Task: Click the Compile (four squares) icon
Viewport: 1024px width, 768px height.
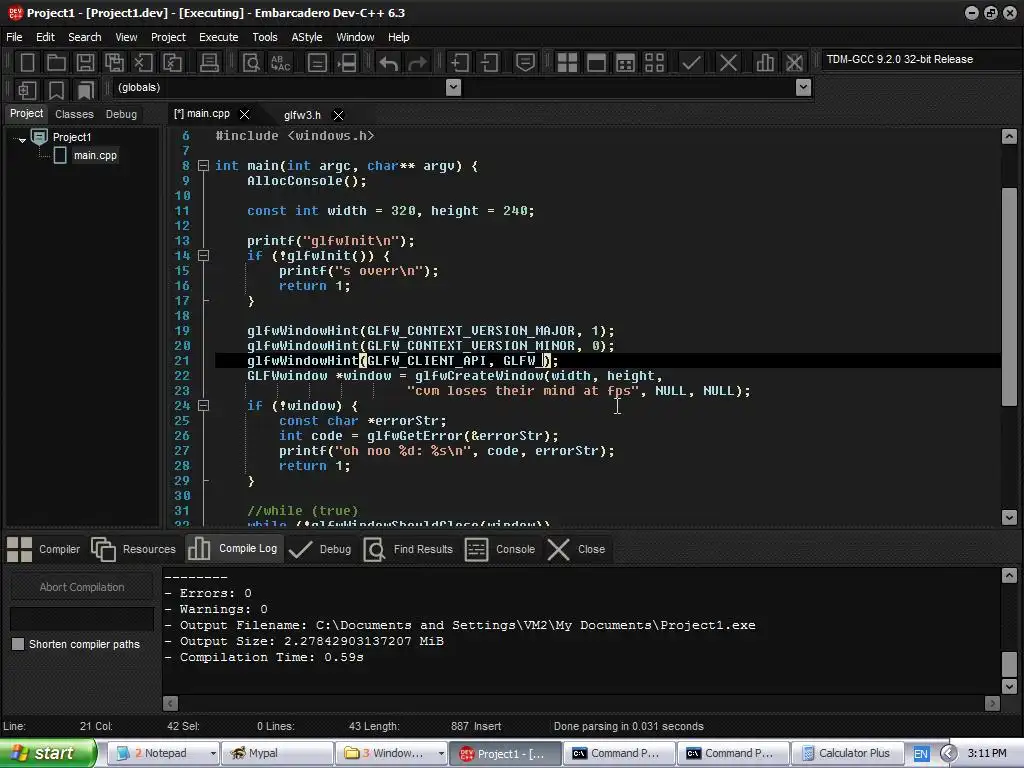Action: point(567,63)
